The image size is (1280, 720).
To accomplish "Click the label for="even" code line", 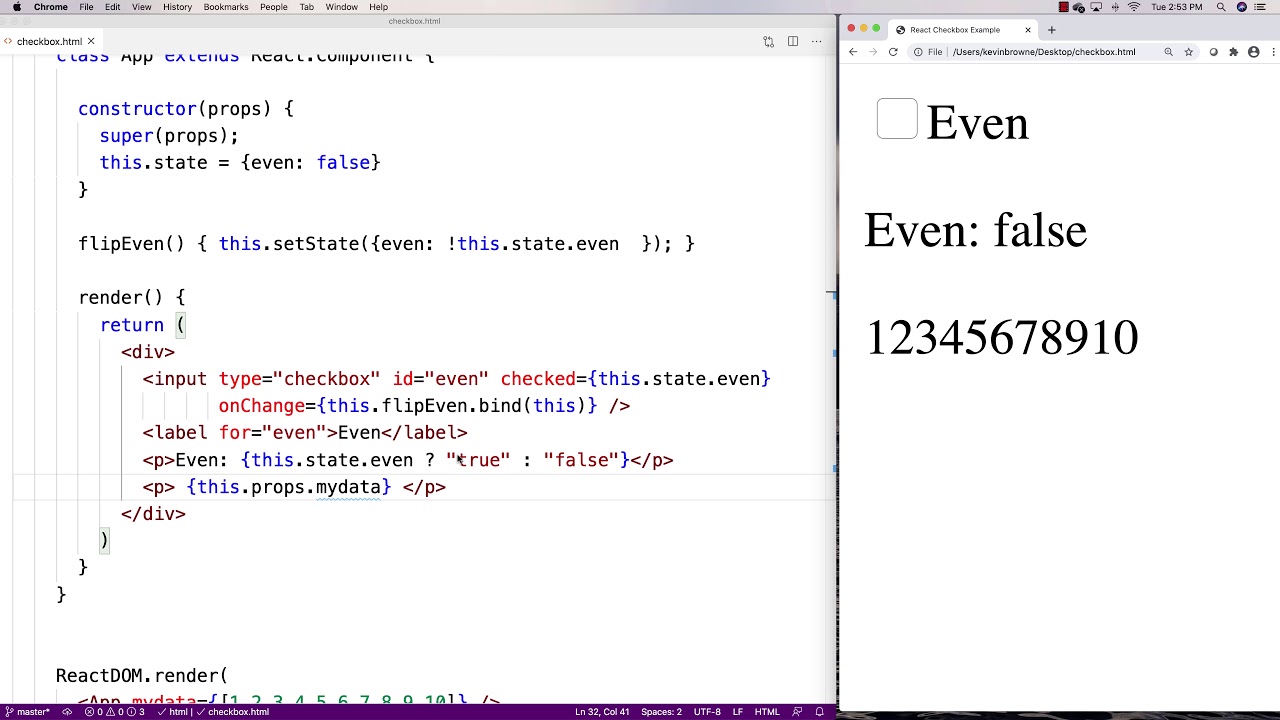I will (x=305, y=433).
